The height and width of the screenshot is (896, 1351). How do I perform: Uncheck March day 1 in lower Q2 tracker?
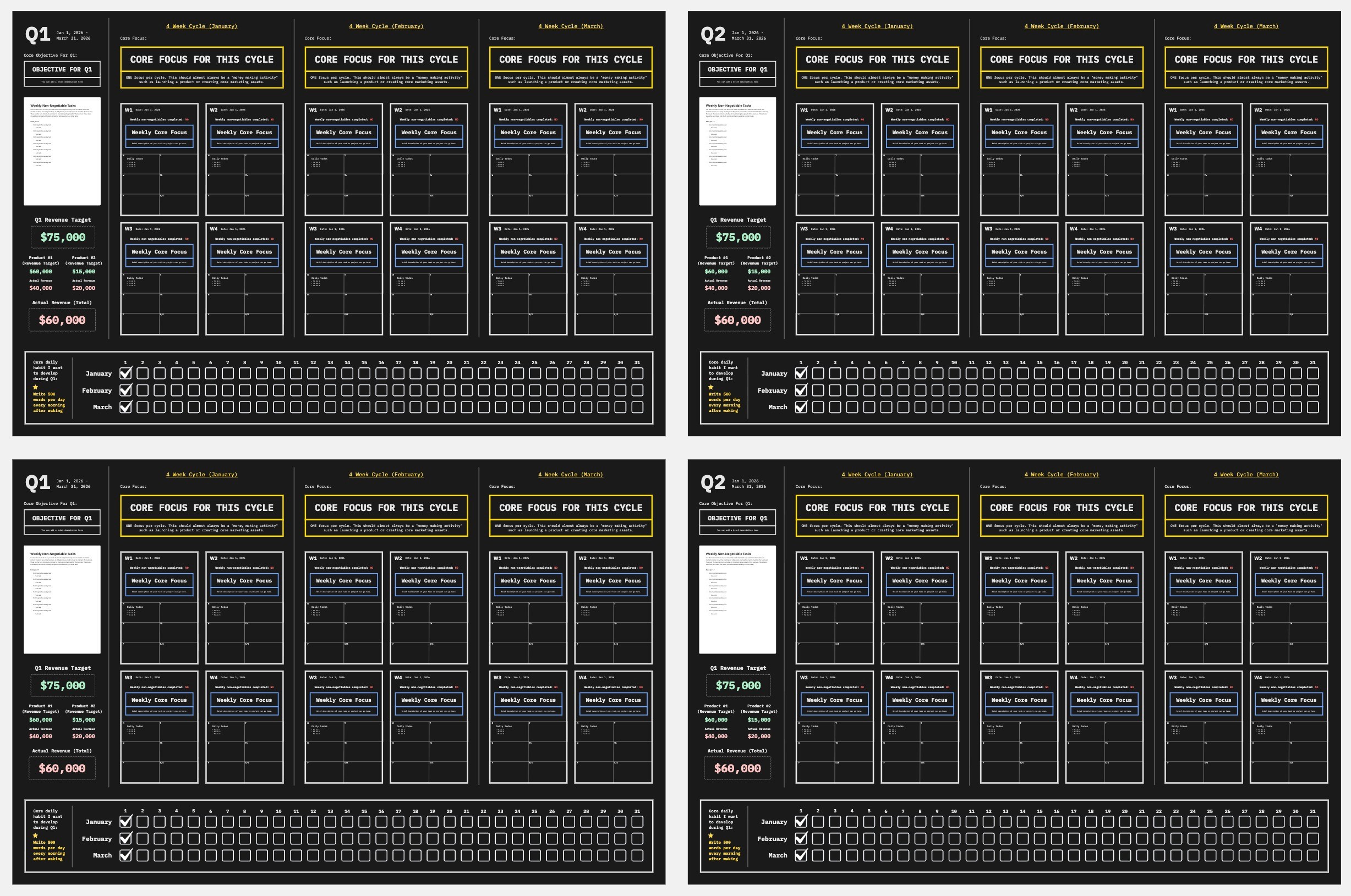pos(801,855)
